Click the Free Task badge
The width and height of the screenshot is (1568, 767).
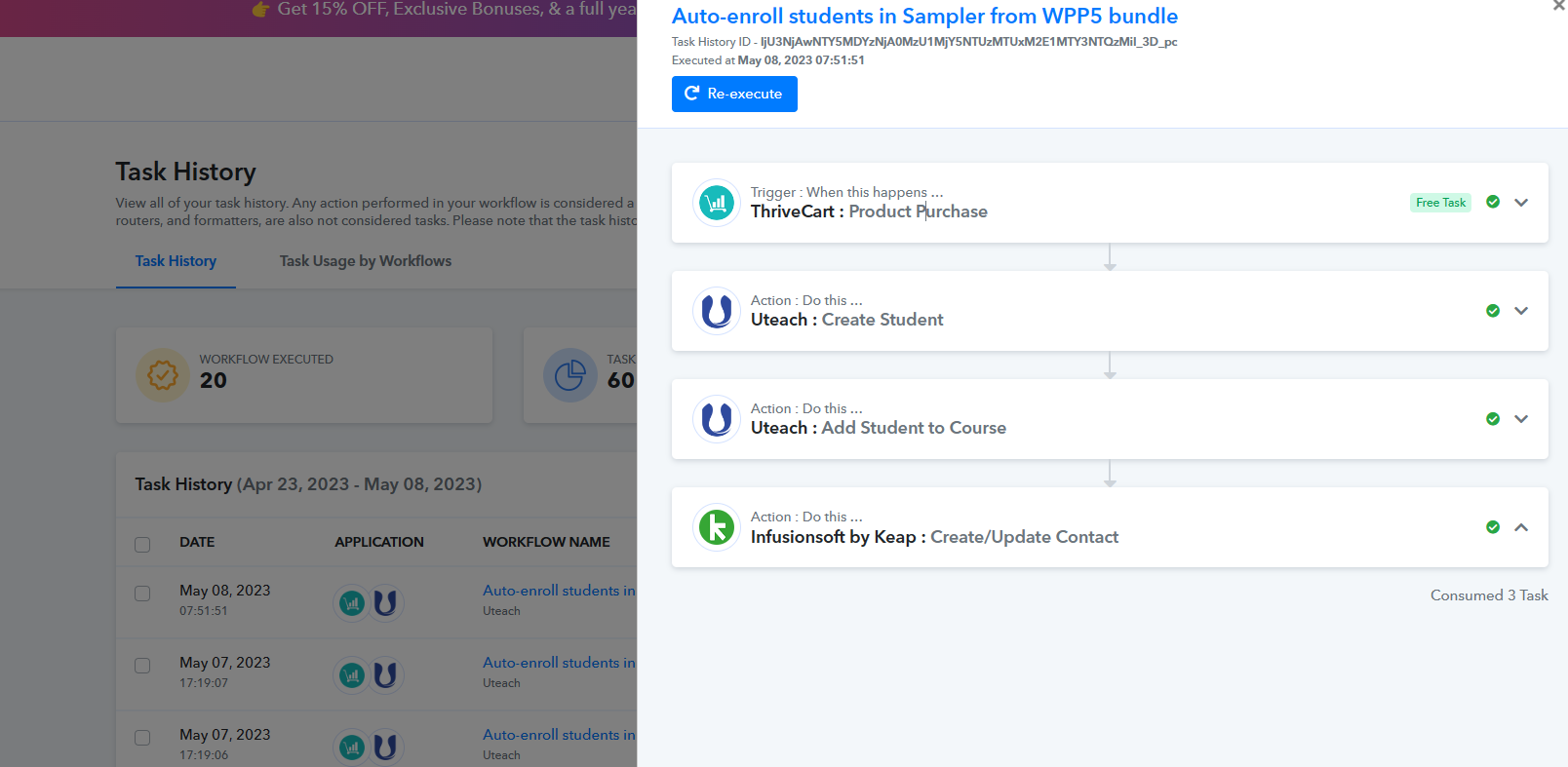(x=1440, y=203)
